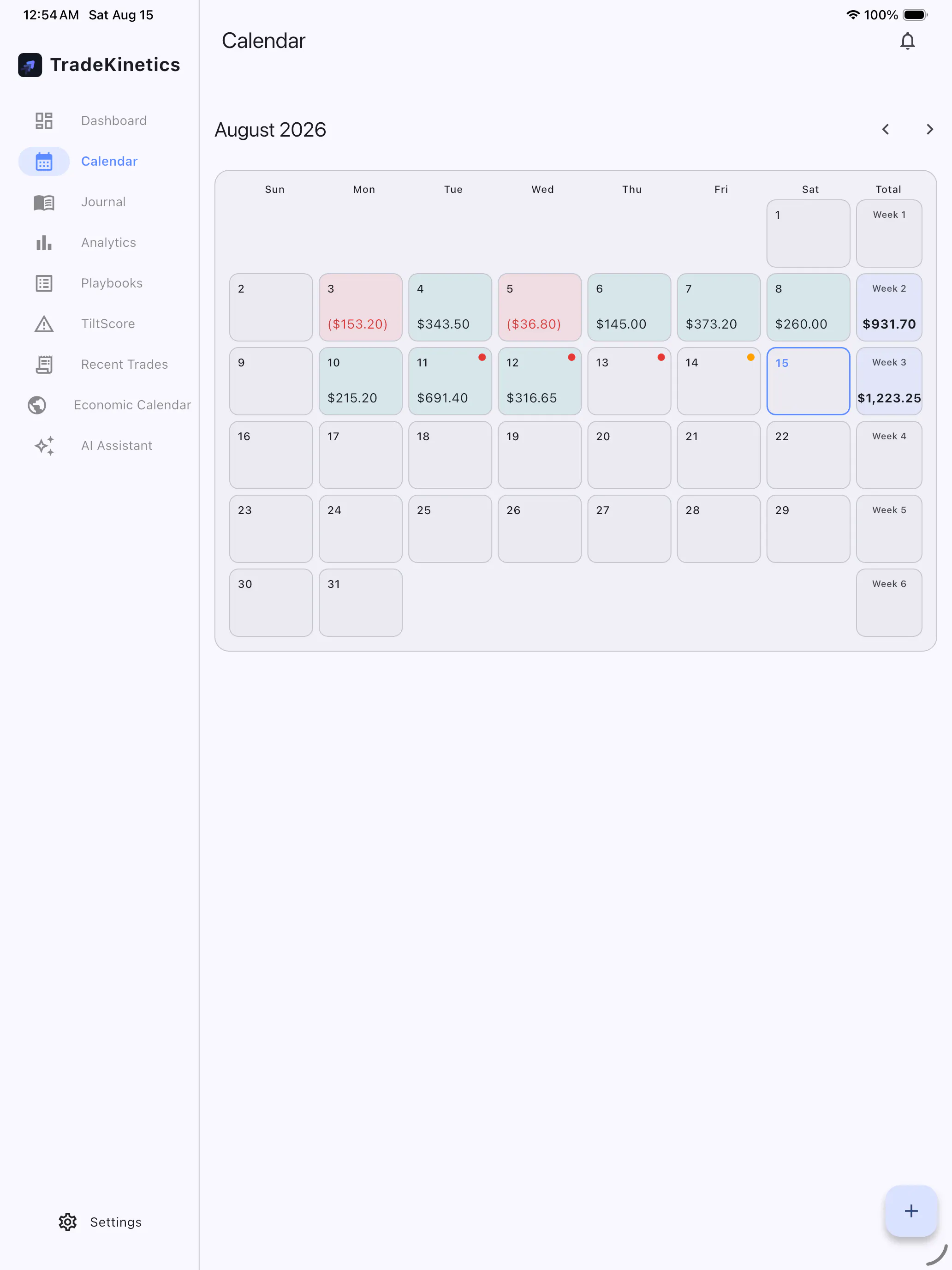The width and height of the screenshot is (952, 1270).
Task: Click the 12:54 AM clock
Action: click(x=51, y=15)
